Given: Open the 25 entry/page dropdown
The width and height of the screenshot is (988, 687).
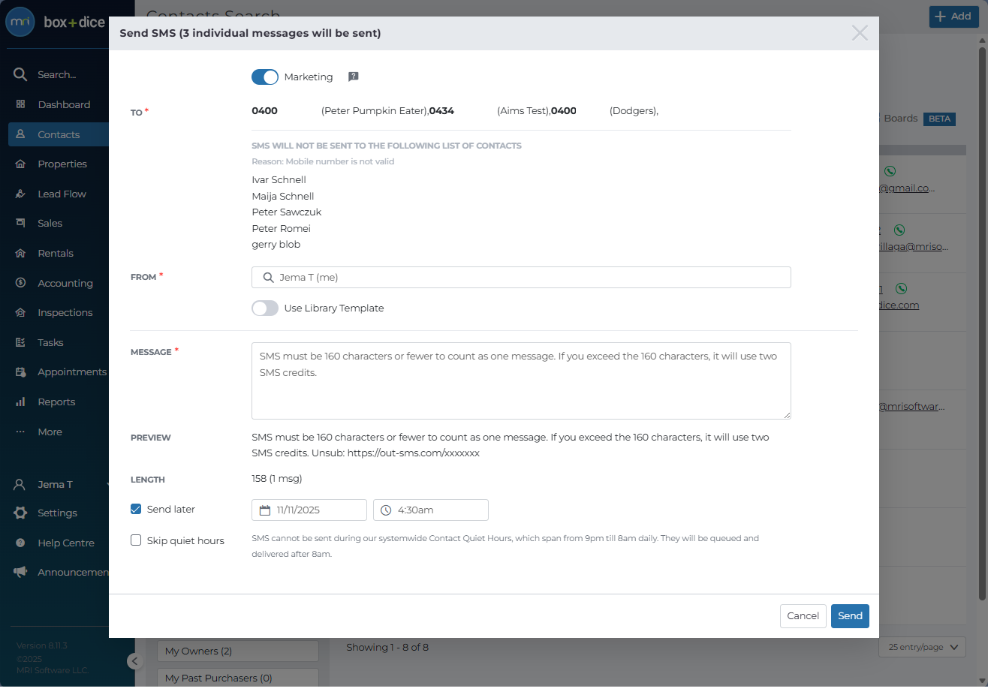Looking at the screenshot, I should coord(922,647).
